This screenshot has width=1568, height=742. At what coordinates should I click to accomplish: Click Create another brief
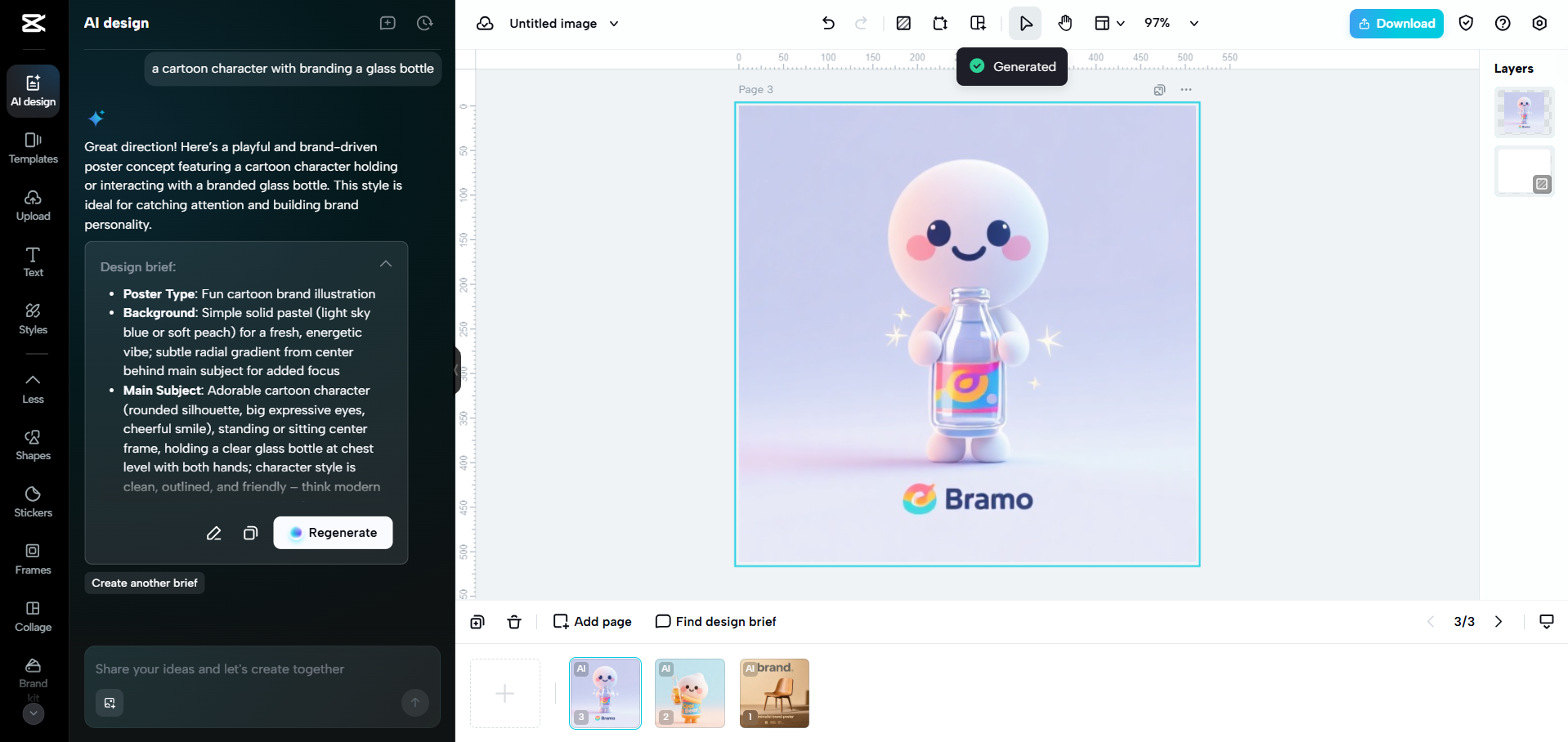(x=144, y=583)
